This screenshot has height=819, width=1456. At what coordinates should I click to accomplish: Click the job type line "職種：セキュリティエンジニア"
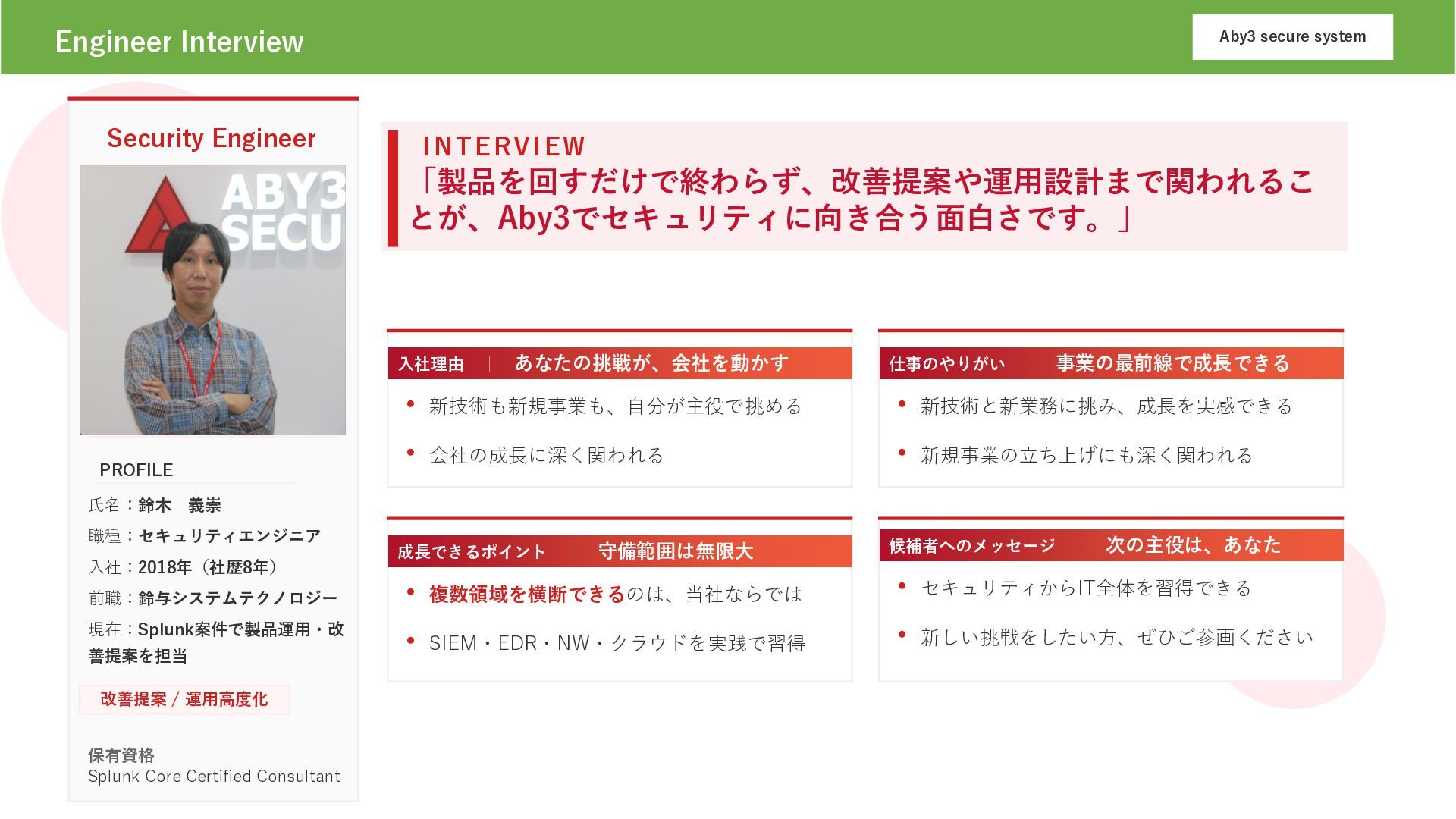[205, 536]
